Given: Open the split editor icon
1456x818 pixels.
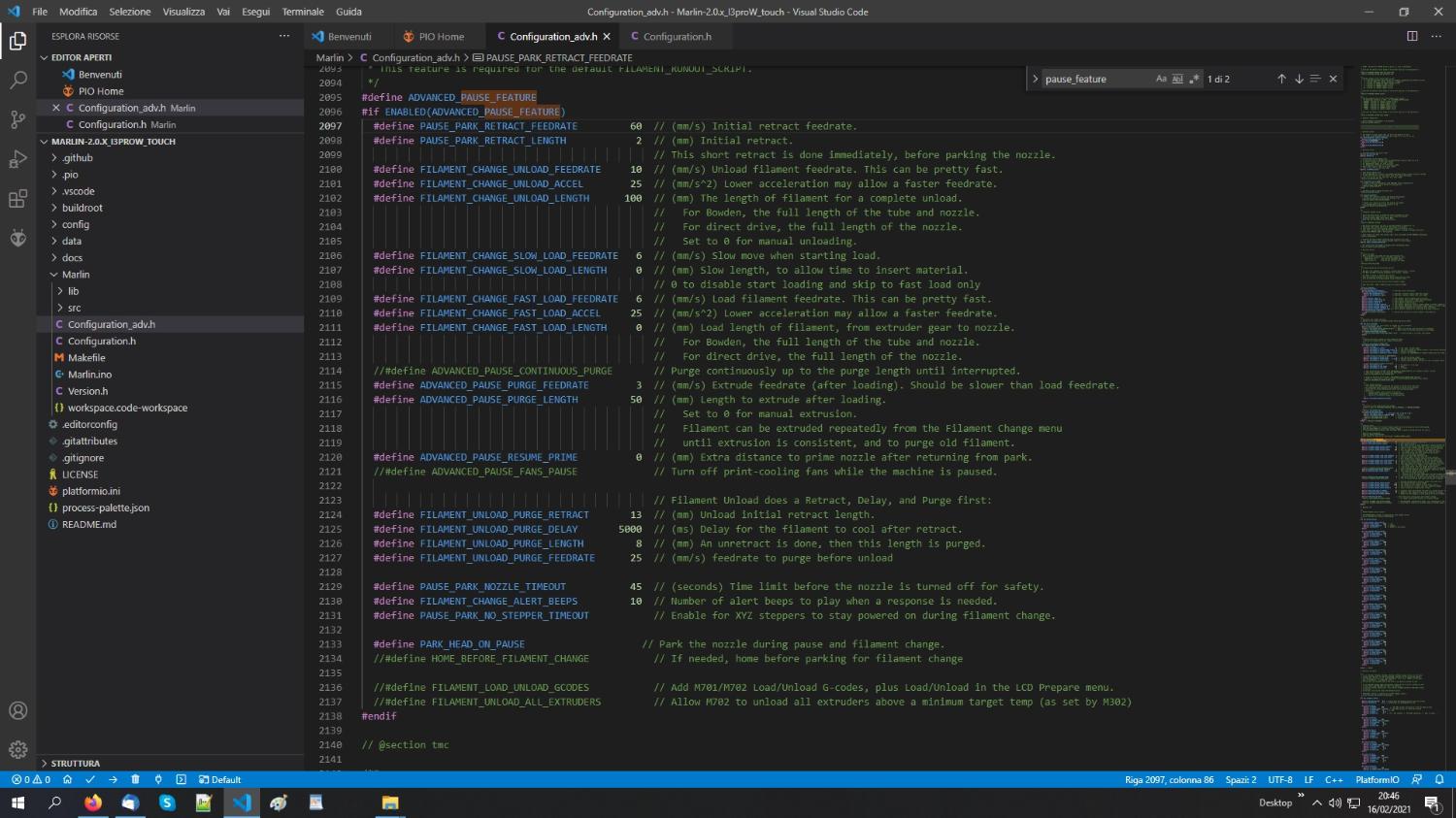Looking at the screenshot, I should [1412, 36].
